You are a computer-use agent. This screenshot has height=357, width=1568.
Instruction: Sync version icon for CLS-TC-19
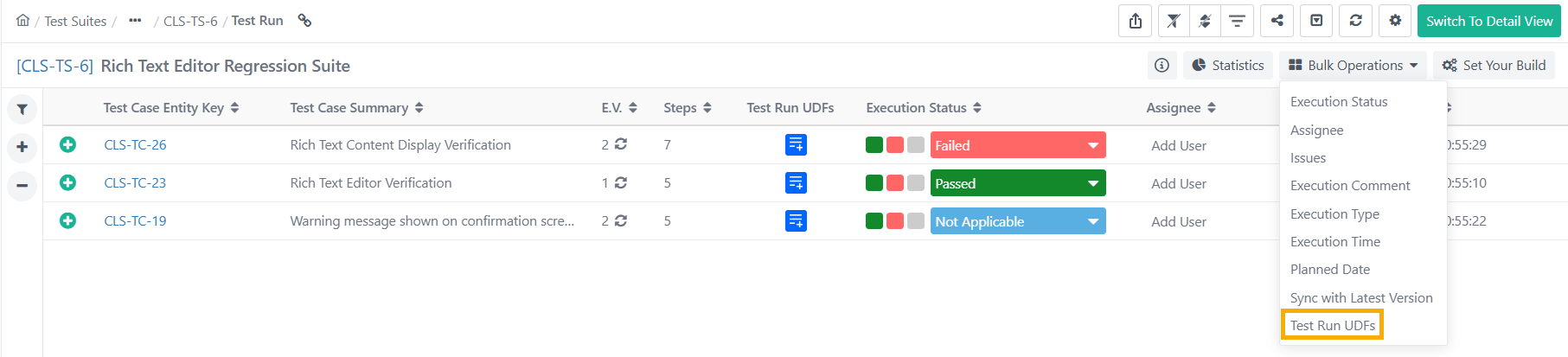tap(620, 220)
